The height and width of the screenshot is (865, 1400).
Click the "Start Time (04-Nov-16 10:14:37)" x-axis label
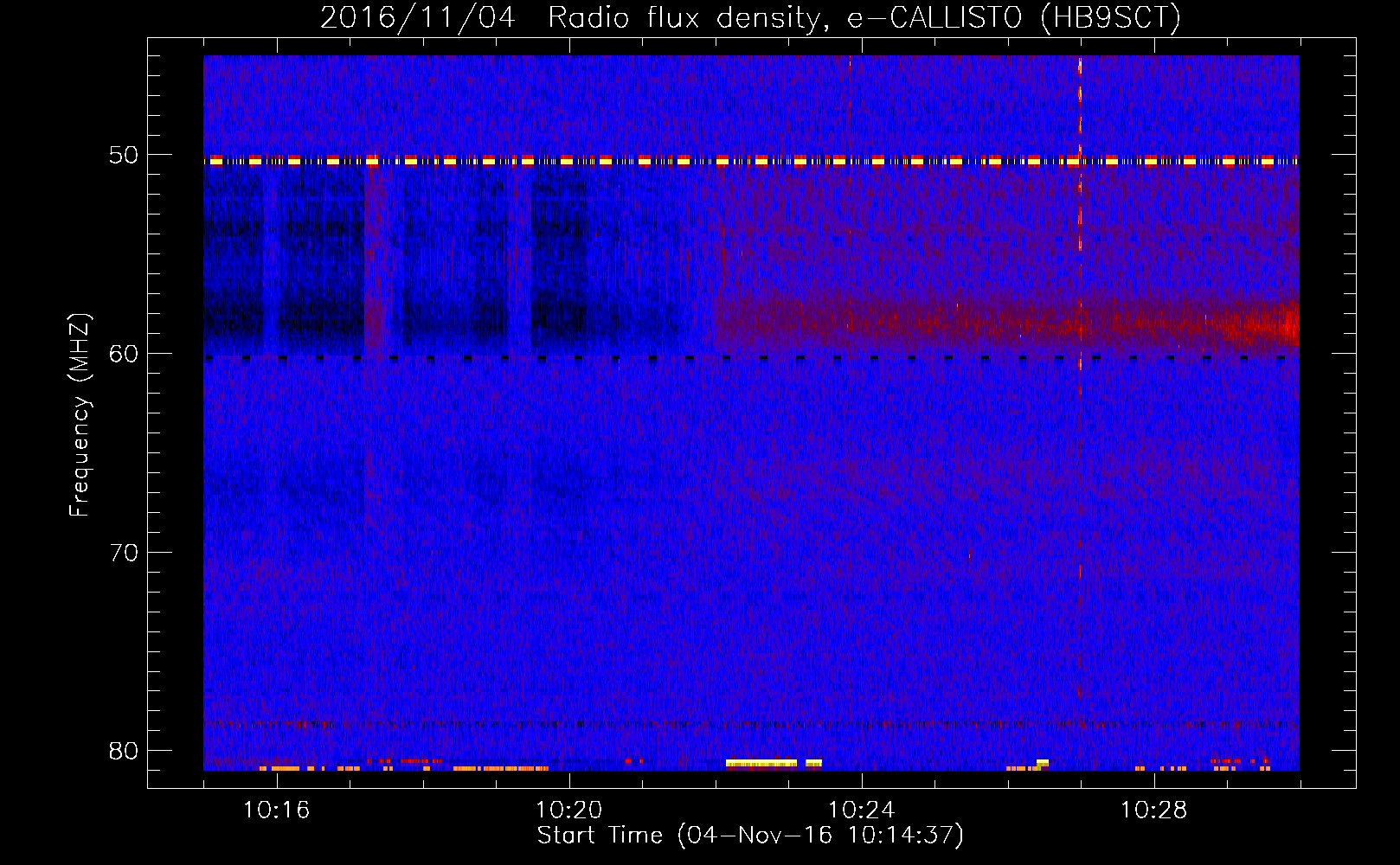click(750, 836)
